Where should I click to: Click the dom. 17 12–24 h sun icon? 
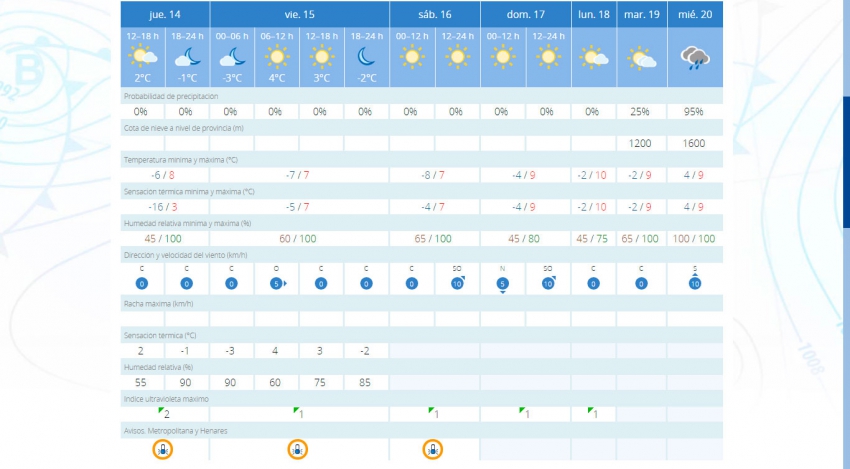tap(548, 56)
